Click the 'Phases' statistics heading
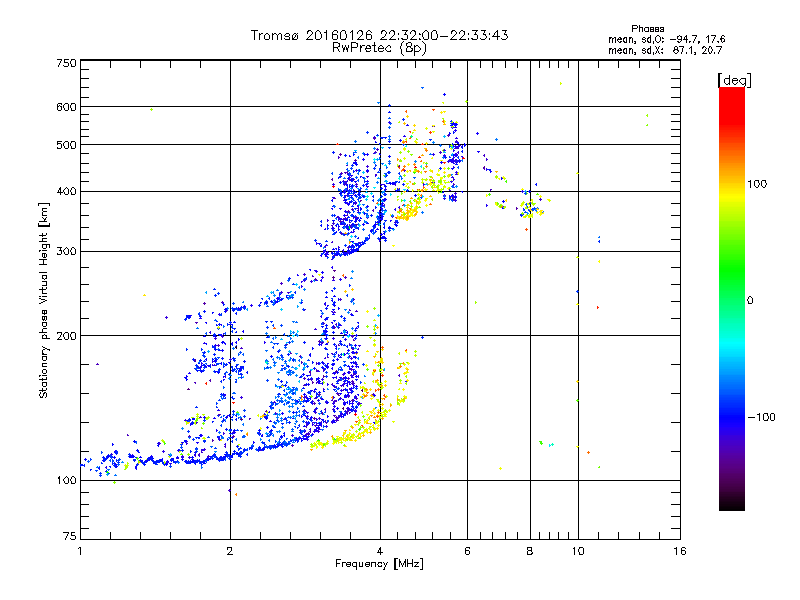 pyautogui.click(x=647, y=29)
